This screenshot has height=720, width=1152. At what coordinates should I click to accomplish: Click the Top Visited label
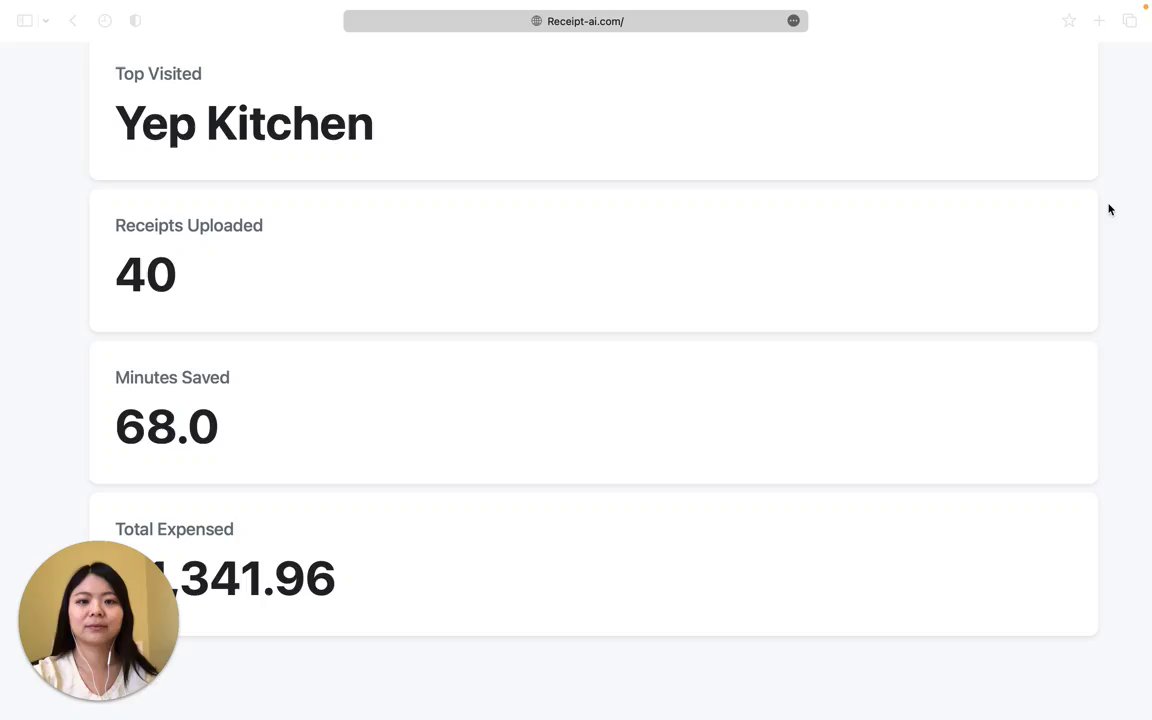[158, 74]
